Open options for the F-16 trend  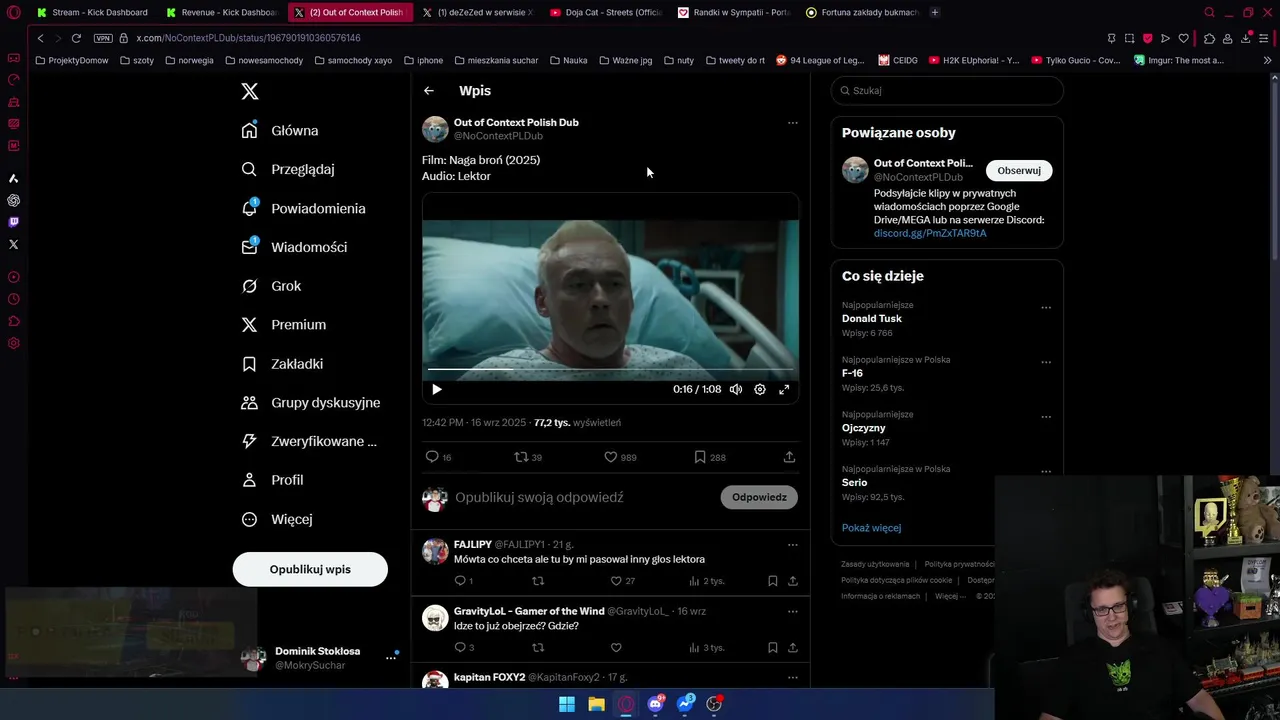[x=1046, y=362]
